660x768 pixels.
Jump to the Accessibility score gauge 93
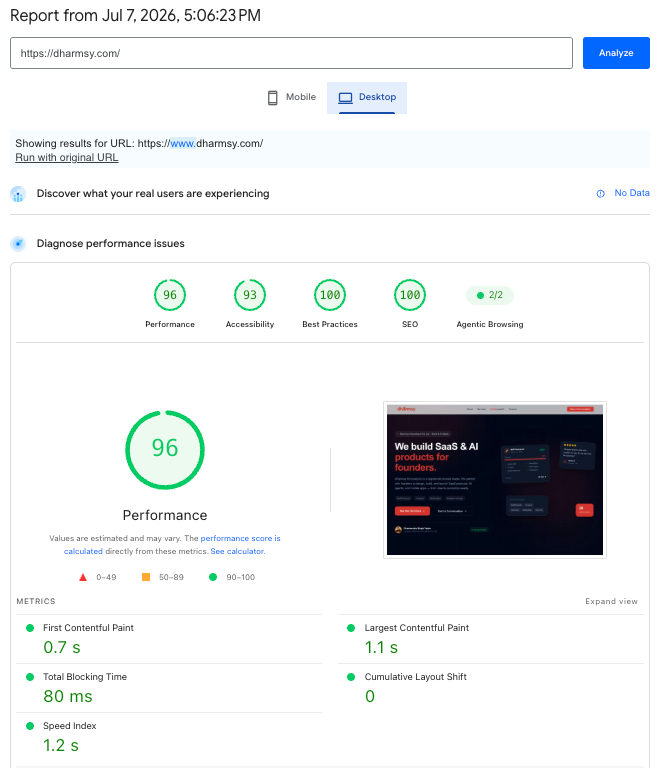250,295
